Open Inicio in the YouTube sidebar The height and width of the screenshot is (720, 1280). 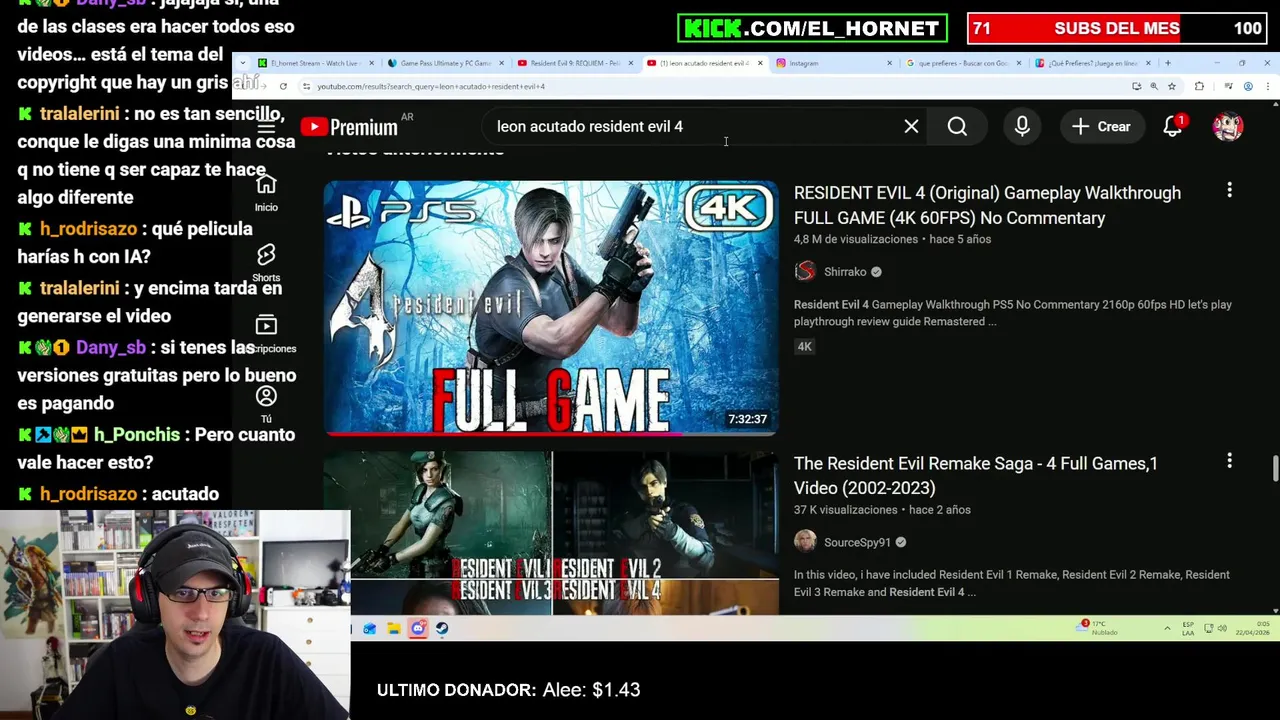[x=266, y=192]
